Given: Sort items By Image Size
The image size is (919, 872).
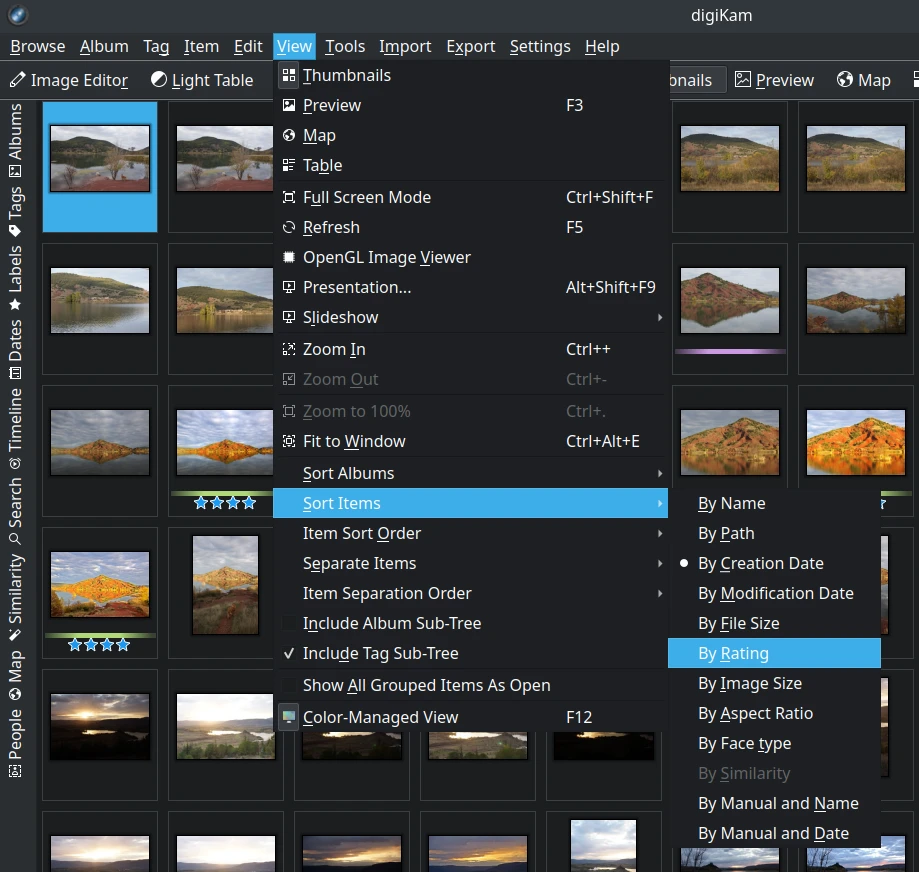Looking at the screenshot, I should 774,683.
